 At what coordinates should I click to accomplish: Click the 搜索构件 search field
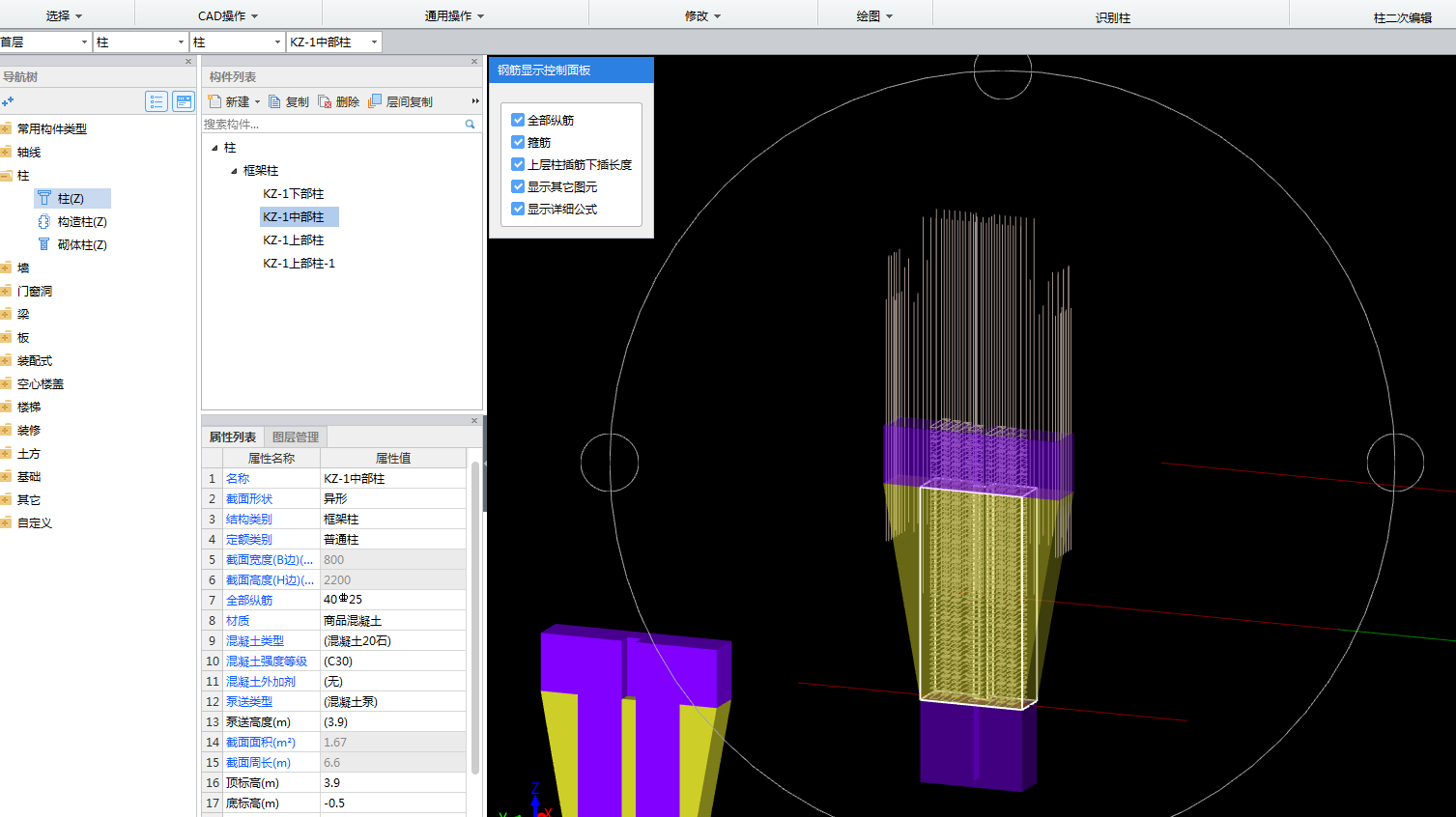(x=332, y=125)
